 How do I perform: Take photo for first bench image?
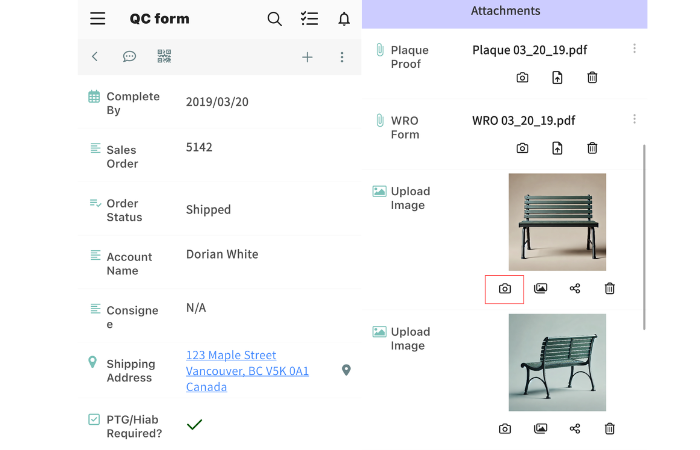pos(505,289)
